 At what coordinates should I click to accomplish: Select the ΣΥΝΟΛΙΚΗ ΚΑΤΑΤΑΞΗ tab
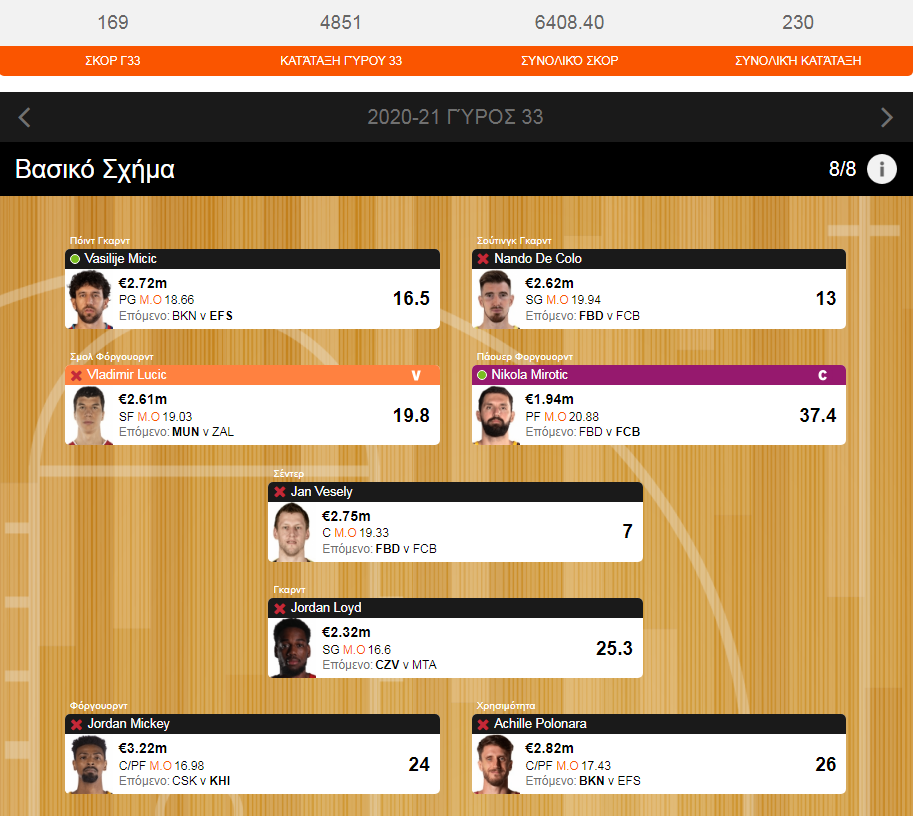point(798,61)
